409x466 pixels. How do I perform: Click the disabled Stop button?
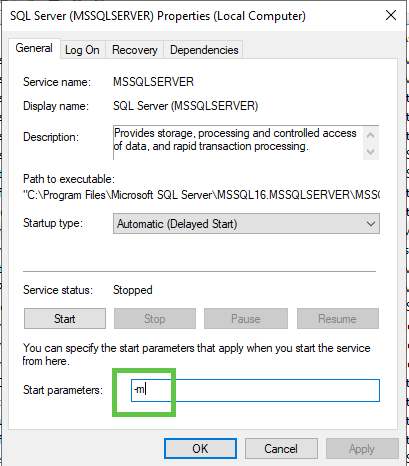tap(155, 319)
